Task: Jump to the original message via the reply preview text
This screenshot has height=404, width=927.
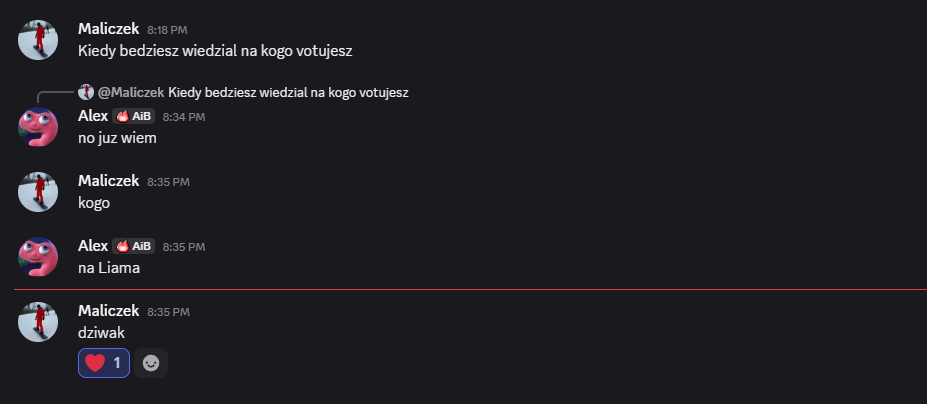Action: point(288,92)
